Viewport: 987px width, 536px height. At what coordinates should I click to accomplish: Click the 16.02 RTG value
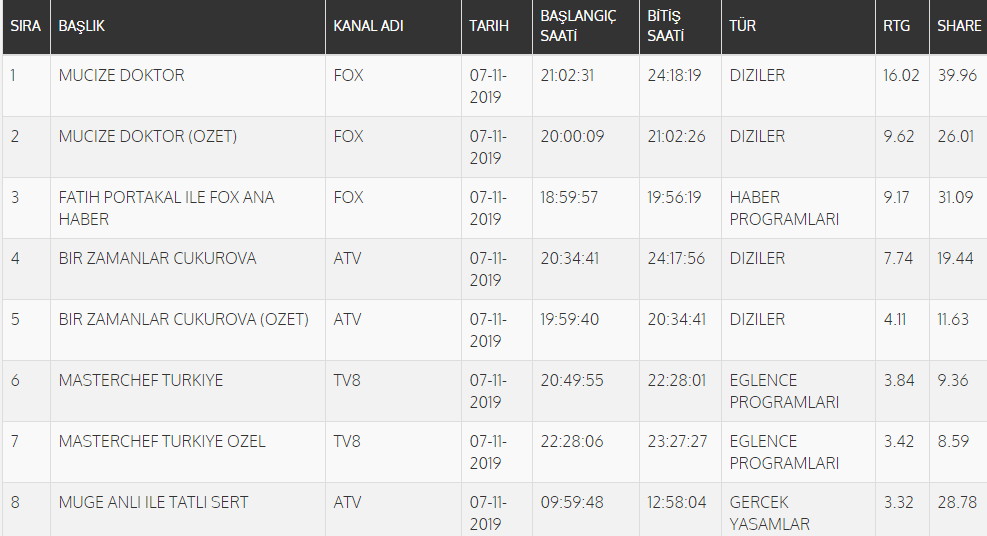pos(901,75)
